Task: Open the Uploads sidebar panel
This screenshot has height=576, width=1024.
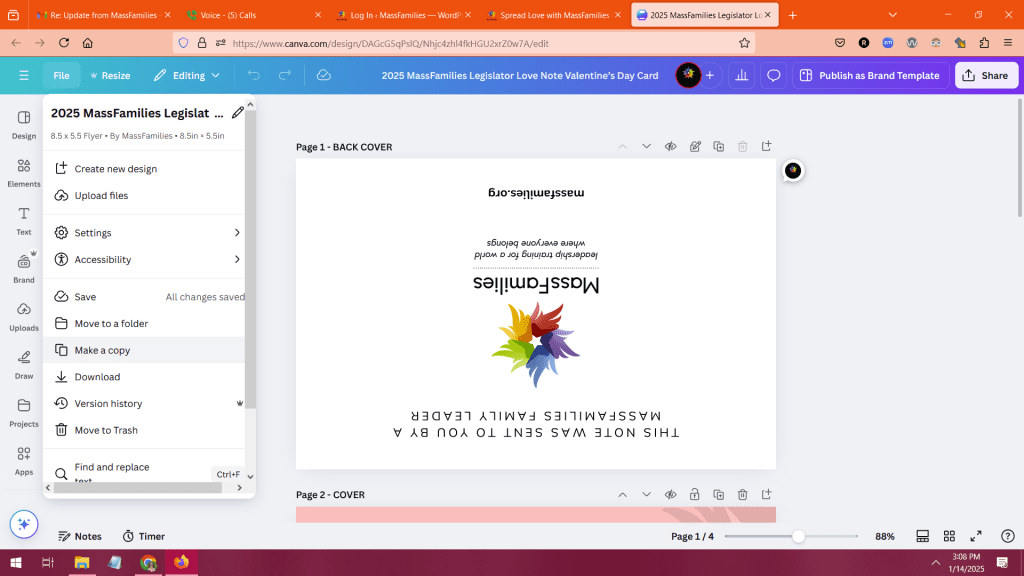Action: click(x=24, y=317)
